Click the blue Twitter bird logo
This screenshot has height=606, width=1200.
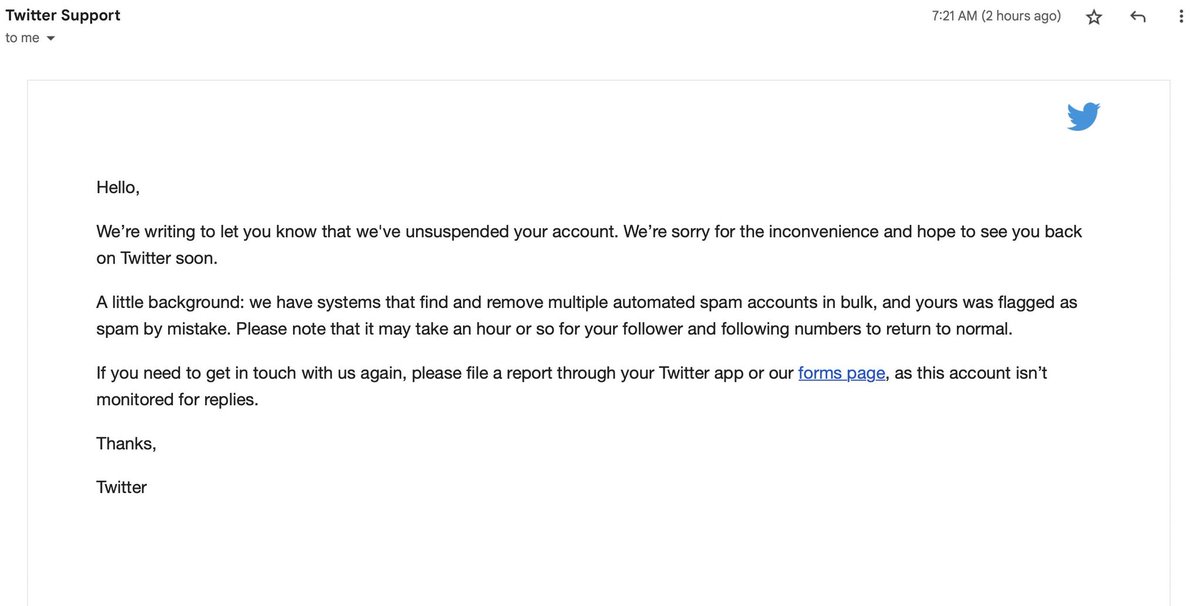[x=1084, y=116]
